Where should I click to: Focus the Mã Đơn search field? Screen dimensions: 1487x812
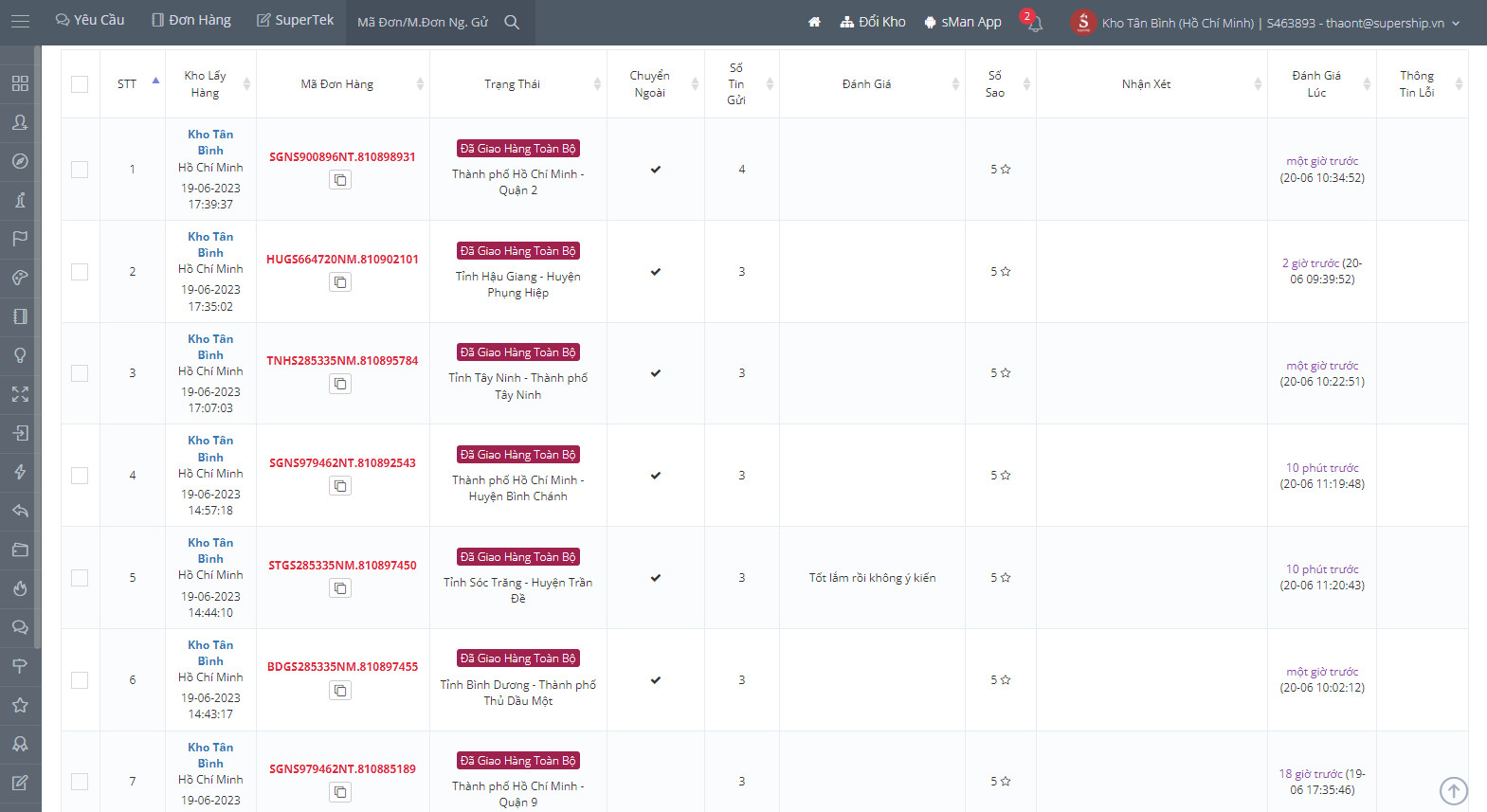click(x=424, y=22)
